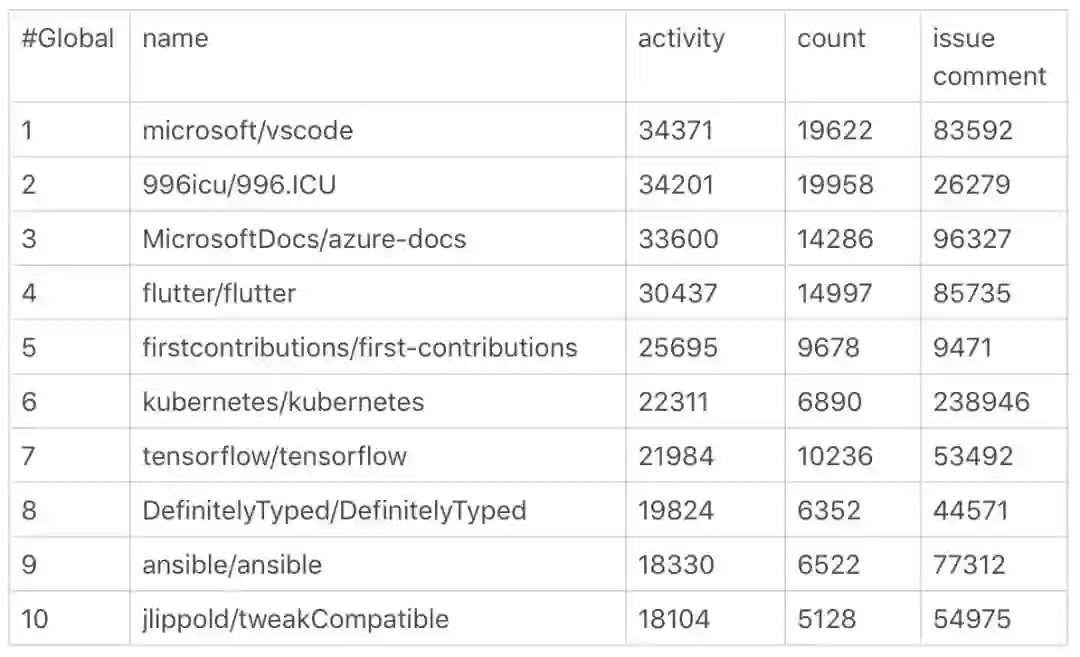Image resolution: width=1080 pixels, height=657 pixels.
Task: Click the name column header
Action: (x=175, y=39)
